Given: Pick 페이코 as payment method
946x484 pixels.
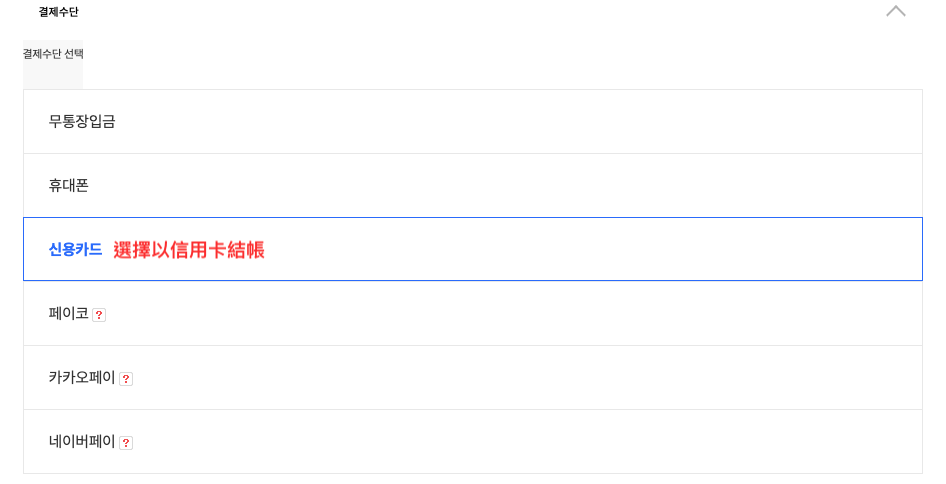Looking at the screenshot, I should [x=472, y=314].
